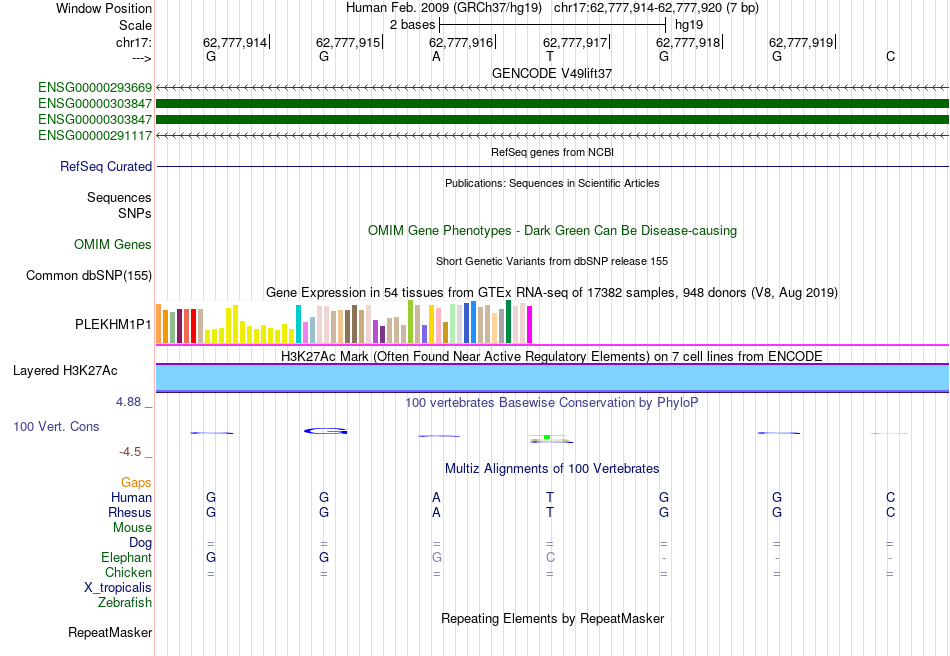Open the RefSeq Curated track label

[x=106, y=167]
